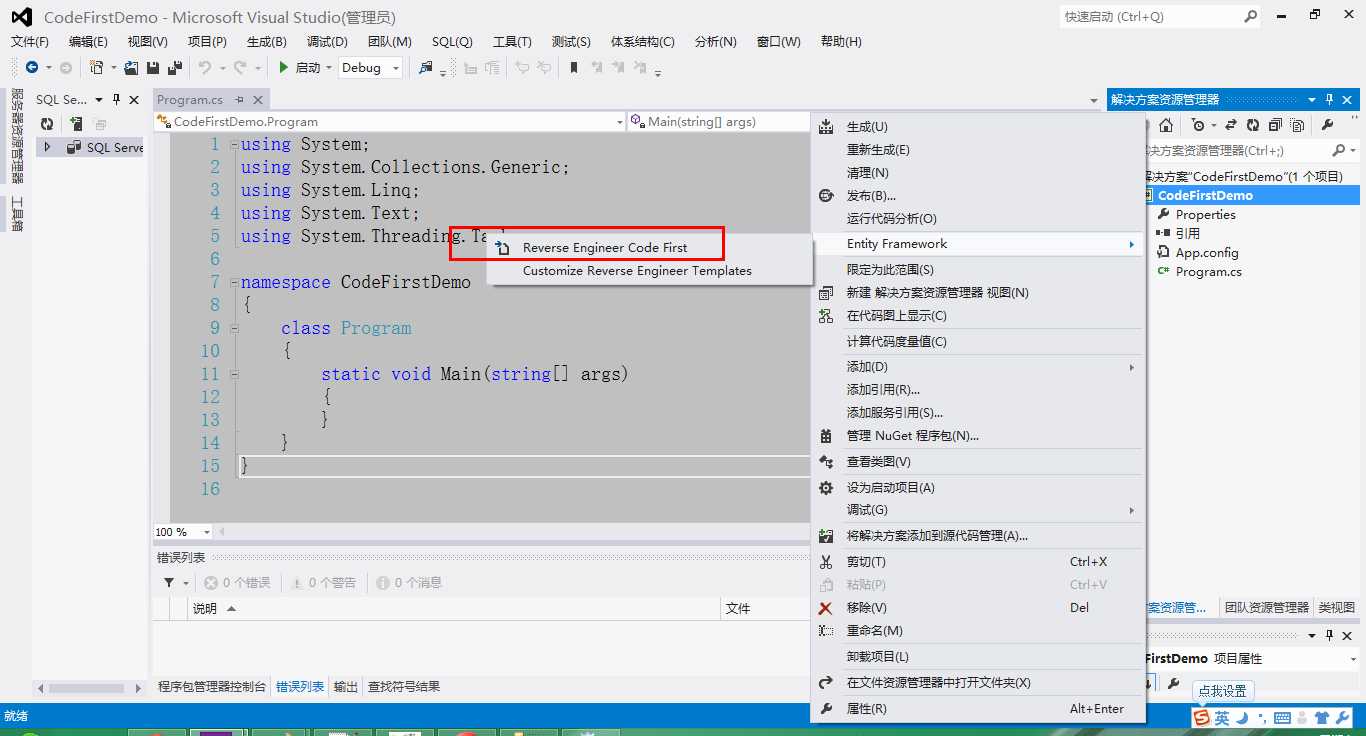The image size is (1366, 736).
Task: Click the New Project toolbar icon
Action: [96, 68]
